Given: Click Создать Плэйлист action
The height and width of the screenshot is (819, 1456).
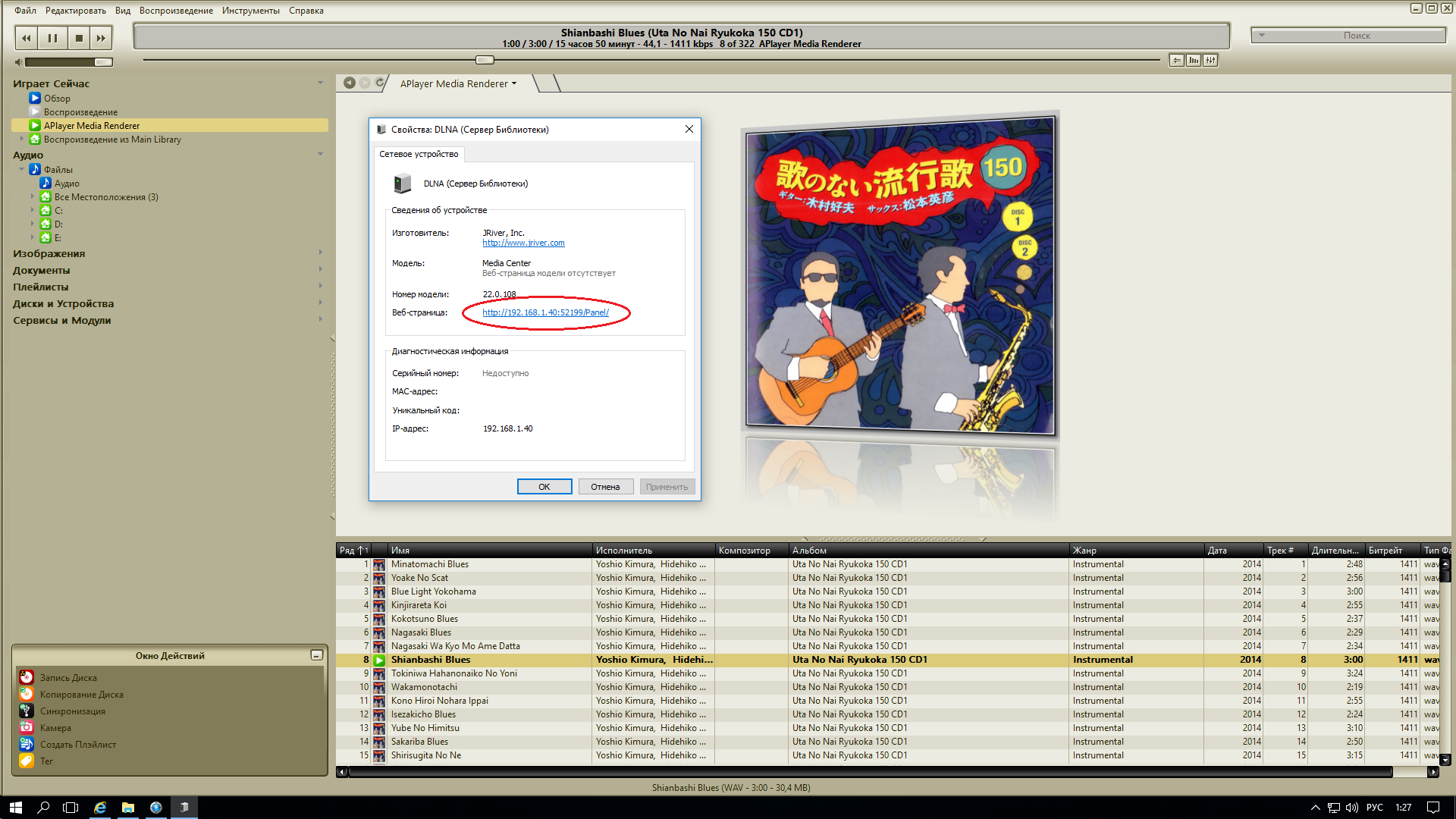Looking at the screenshot, I should pyautogui.click(x=78, y=745).
